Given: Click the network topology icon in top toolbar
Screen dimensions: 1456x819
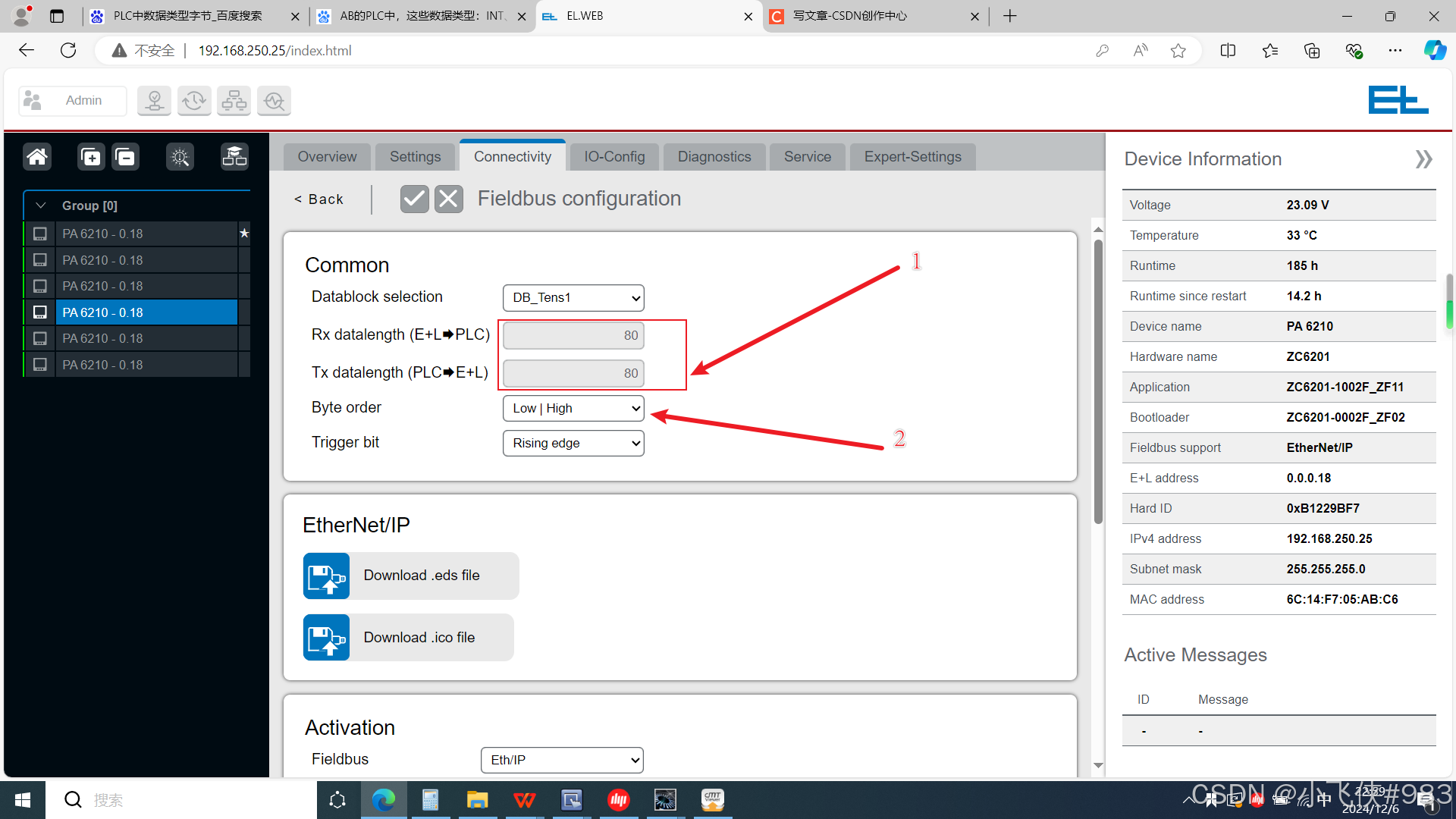Looking at the screenshot, I should tap(234, 100).
